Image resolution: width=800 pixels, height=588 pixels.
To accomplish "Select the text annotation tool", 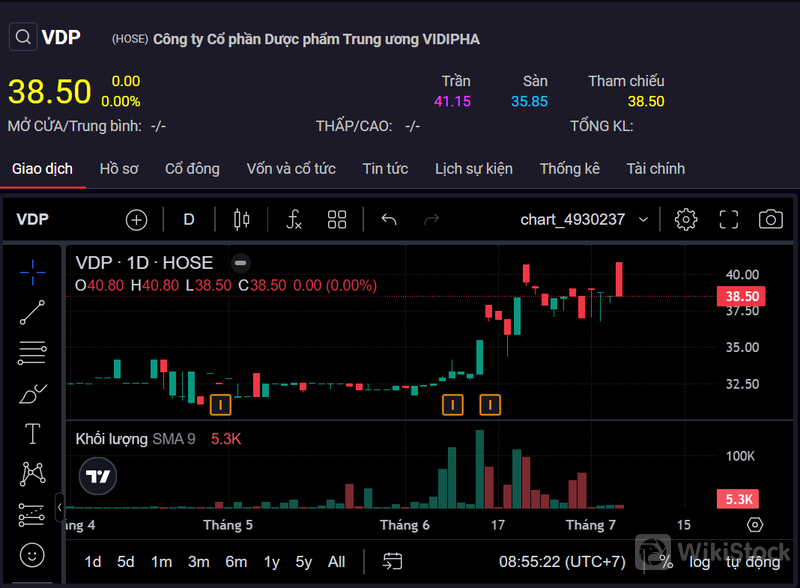I will [32, 433].
